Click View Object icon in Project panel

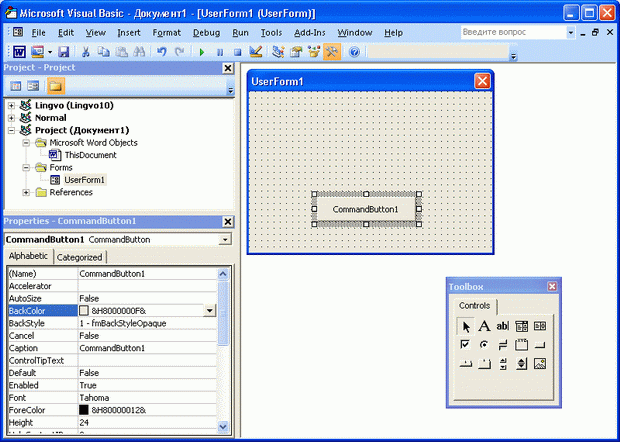click(33, 86)
